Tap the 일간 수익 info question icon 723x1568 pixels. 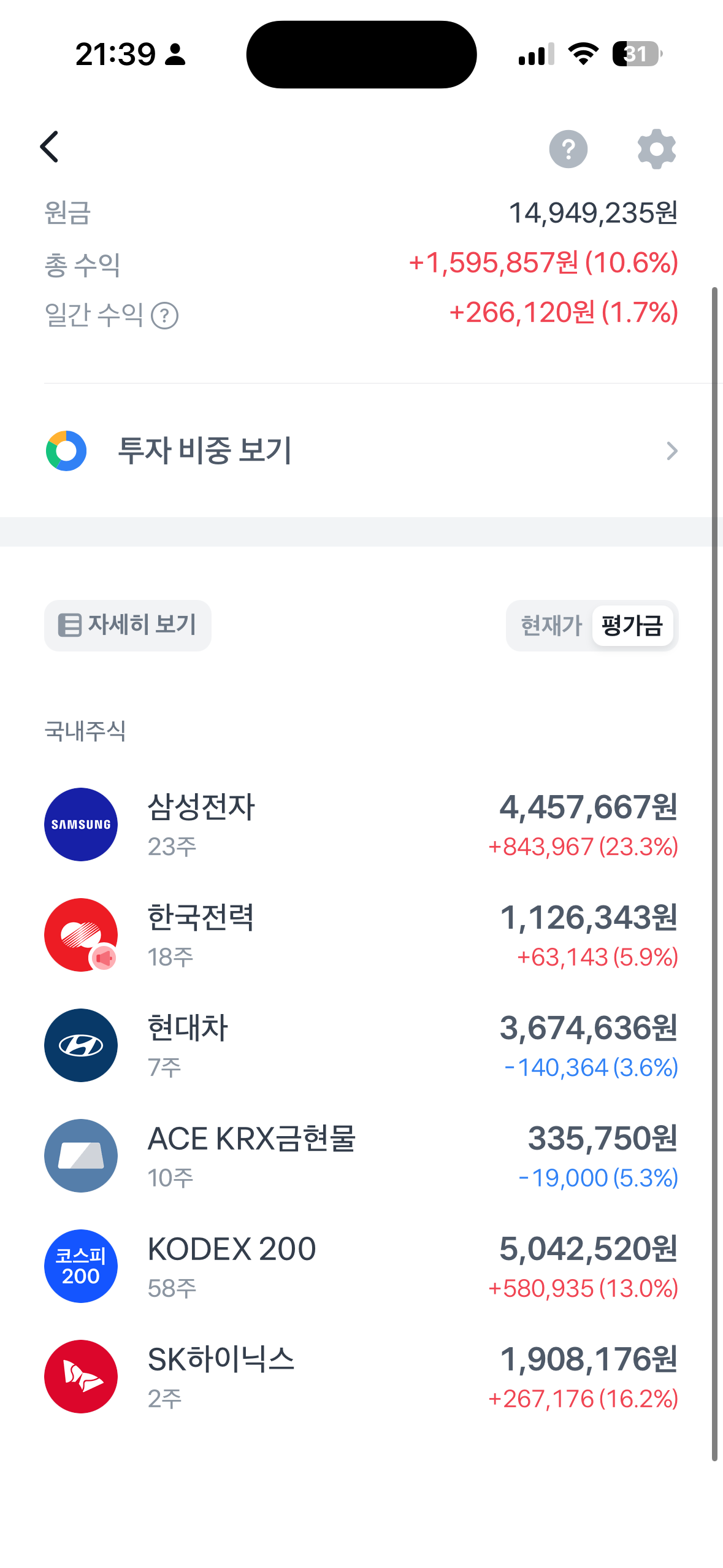pos(164,316)
